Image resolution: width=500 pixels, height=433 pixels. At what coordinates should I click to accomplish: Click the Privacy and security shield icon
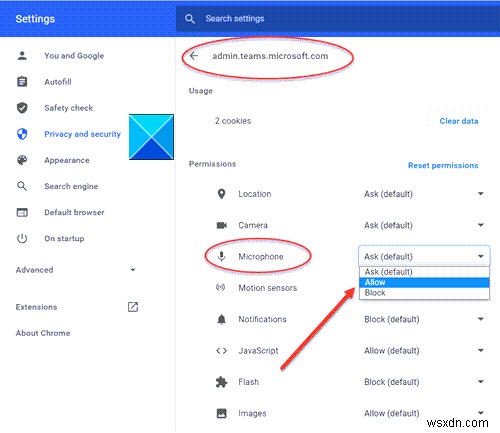click(22, 134)
